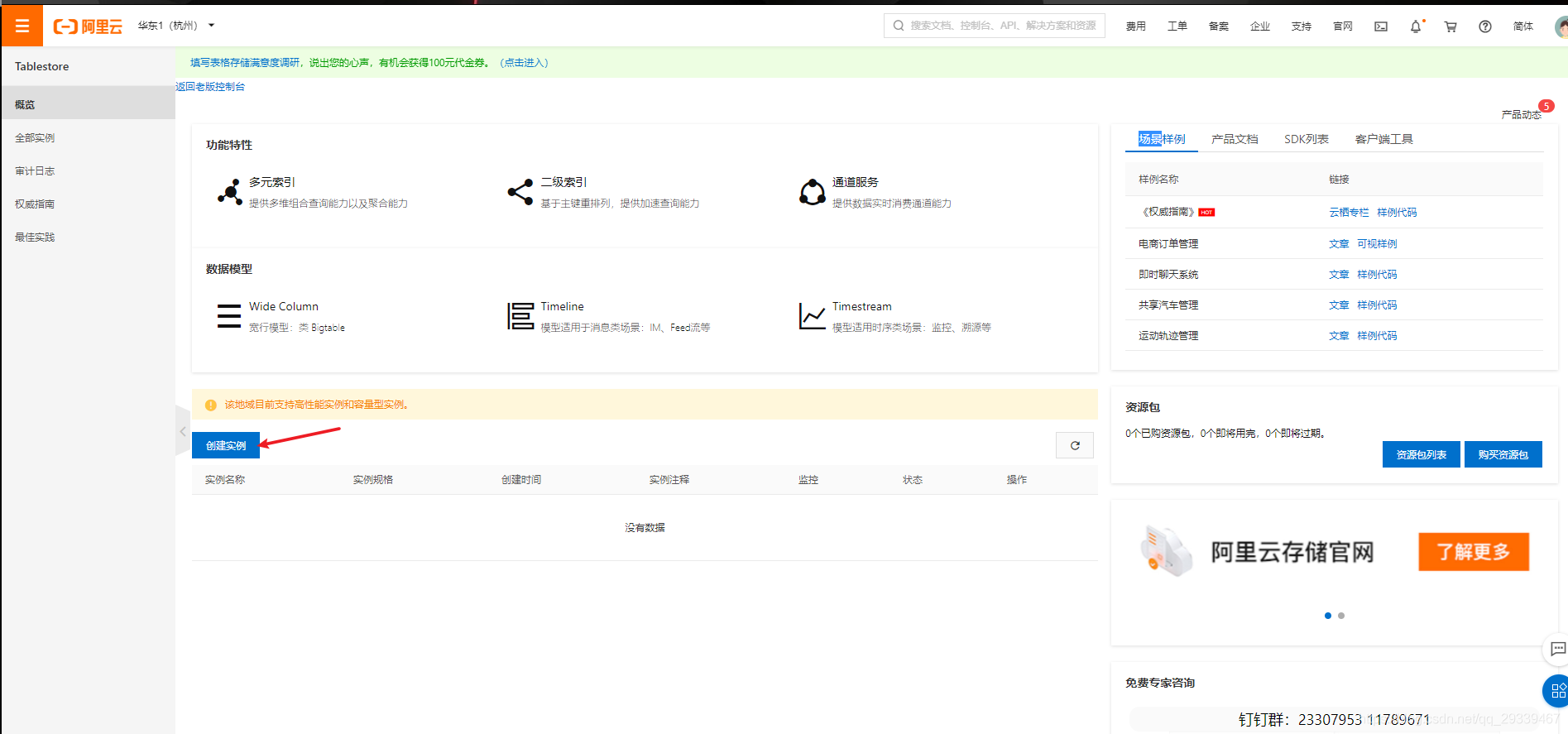Image resolution: width=1568 pixels, height=734 pixels.
Task: Open 样例代码 link for 即时聊天系统
Action: tap(1377, 275)
